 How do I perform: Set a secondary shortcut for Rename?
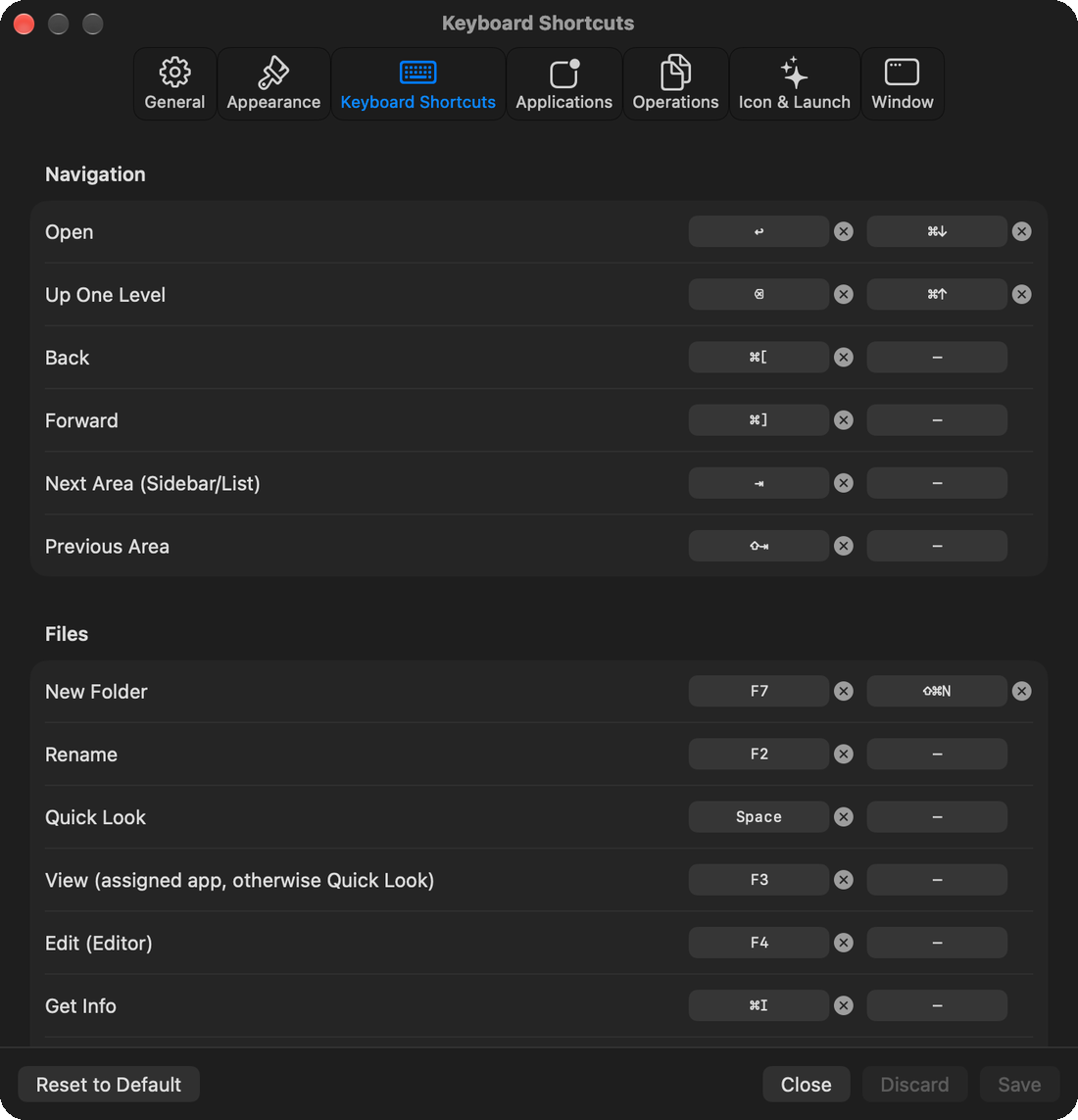click(x=937, y=754)
